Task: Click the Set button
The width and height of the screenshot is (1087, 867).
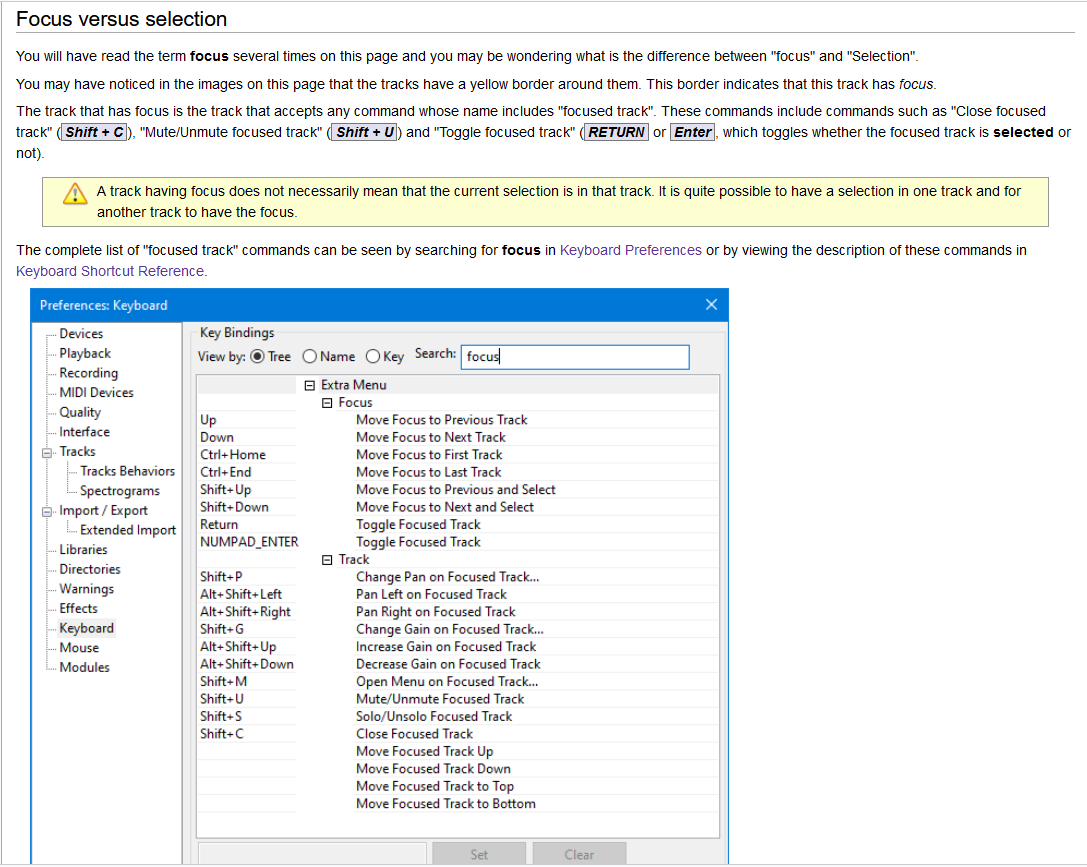Action: [x=479, y=853]
